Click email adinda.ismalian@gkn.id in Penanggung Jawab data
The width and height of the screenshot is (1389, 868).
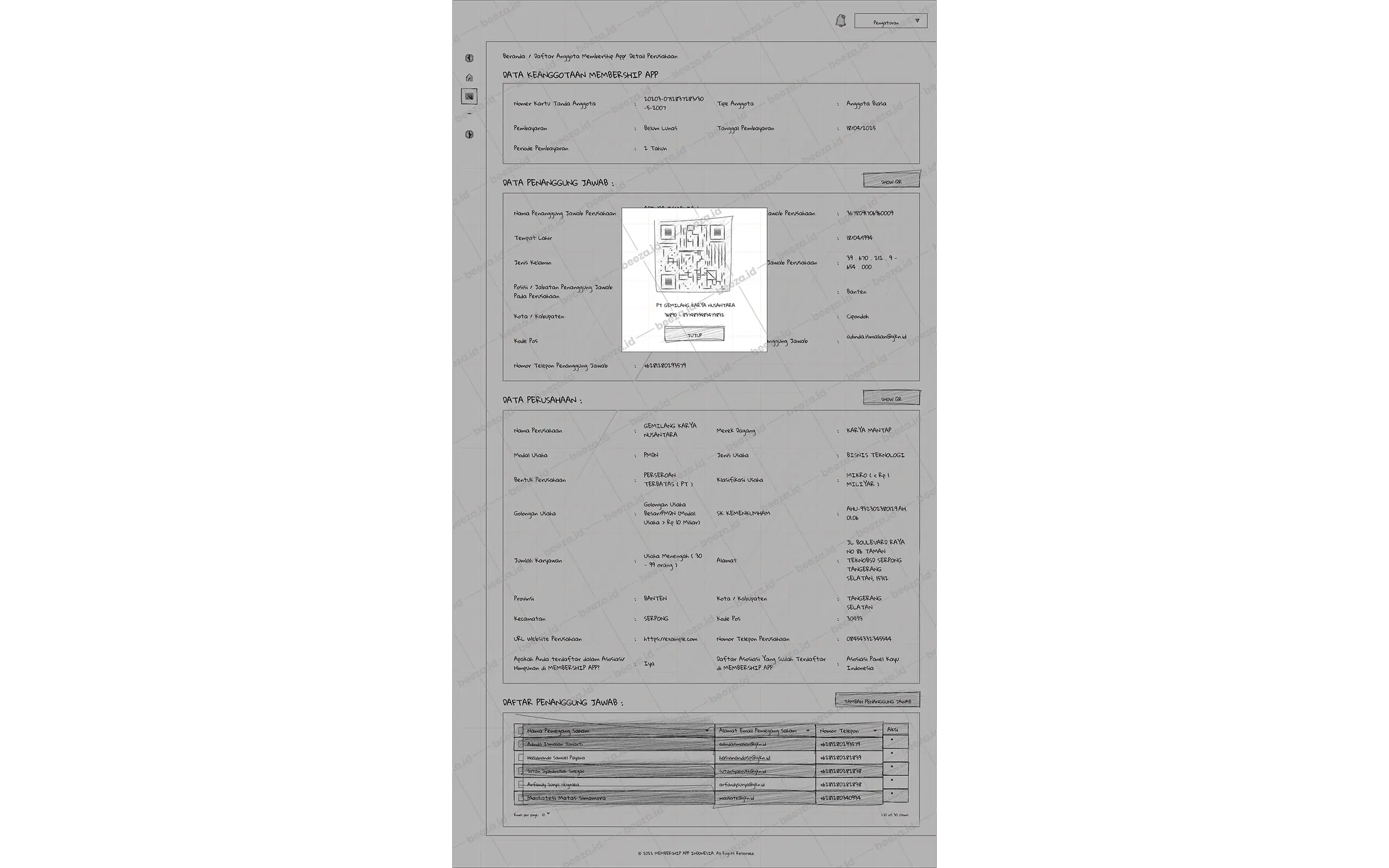click(876, 336)
